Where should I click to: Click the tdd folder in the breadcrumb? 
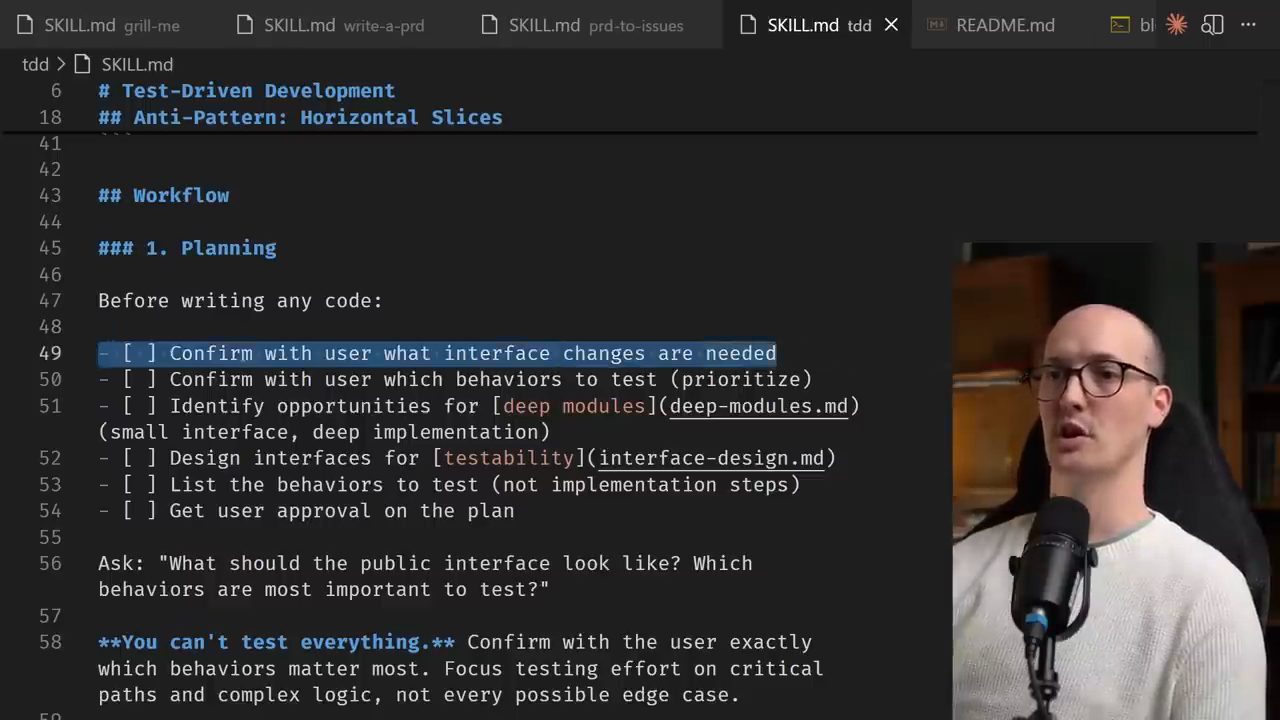(x=35, y=64)
